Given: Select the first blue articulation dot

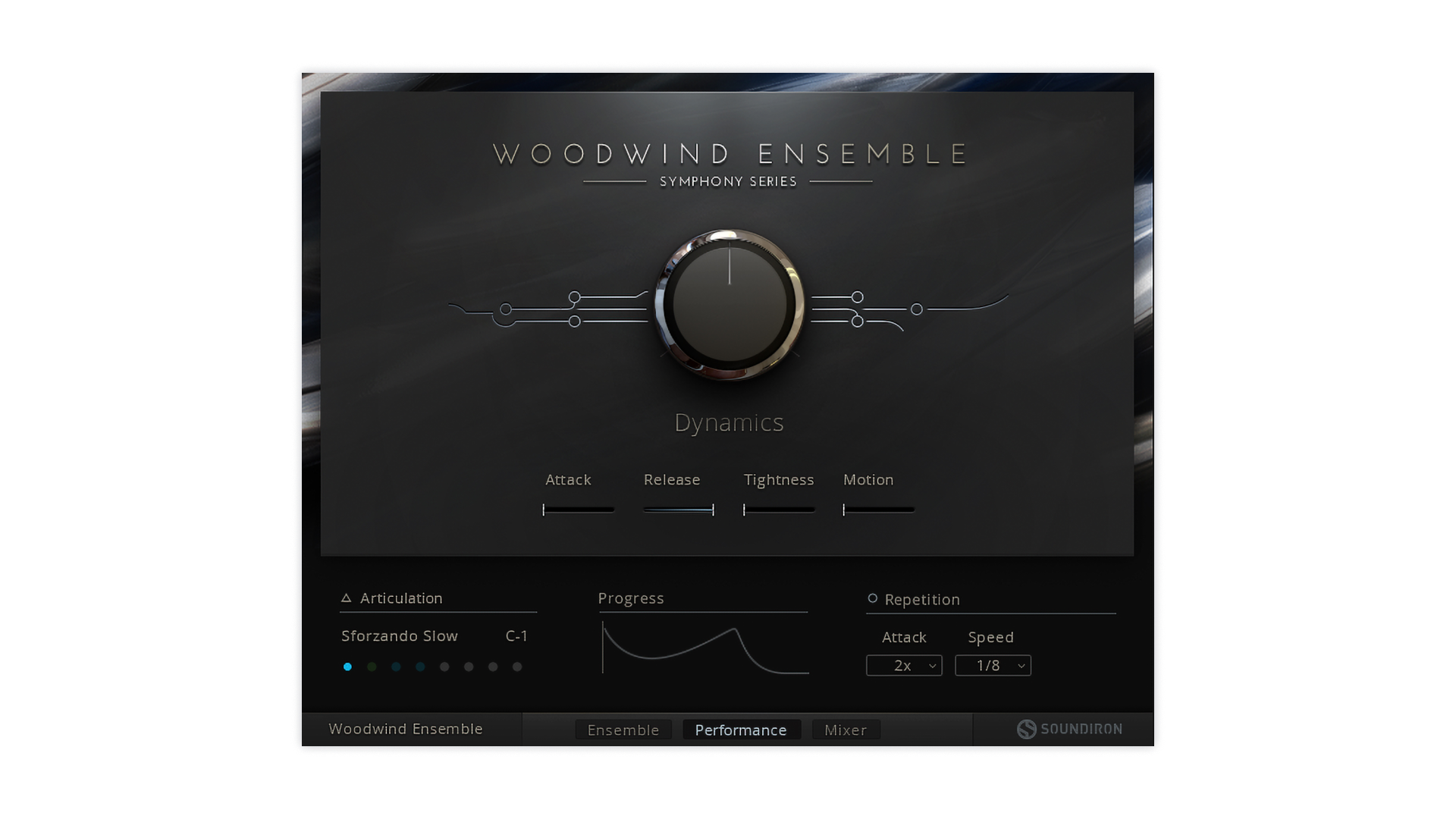Looking at the screenshot, I should (347, 667).
